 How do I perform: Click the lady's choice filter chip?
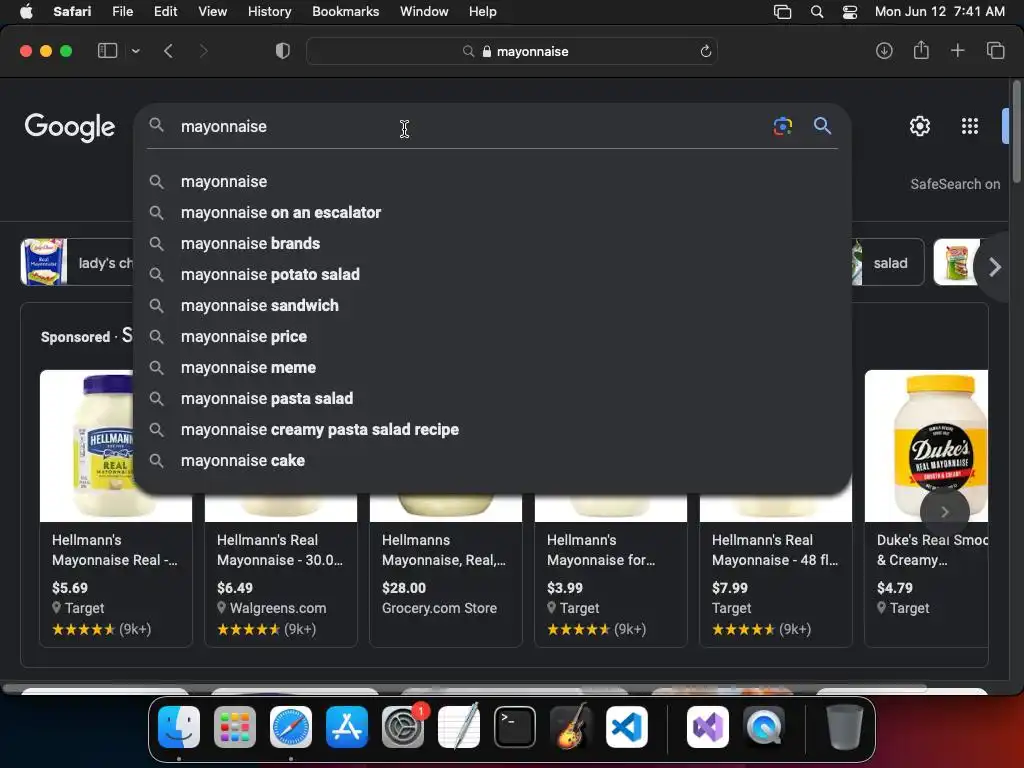(77, 263)
